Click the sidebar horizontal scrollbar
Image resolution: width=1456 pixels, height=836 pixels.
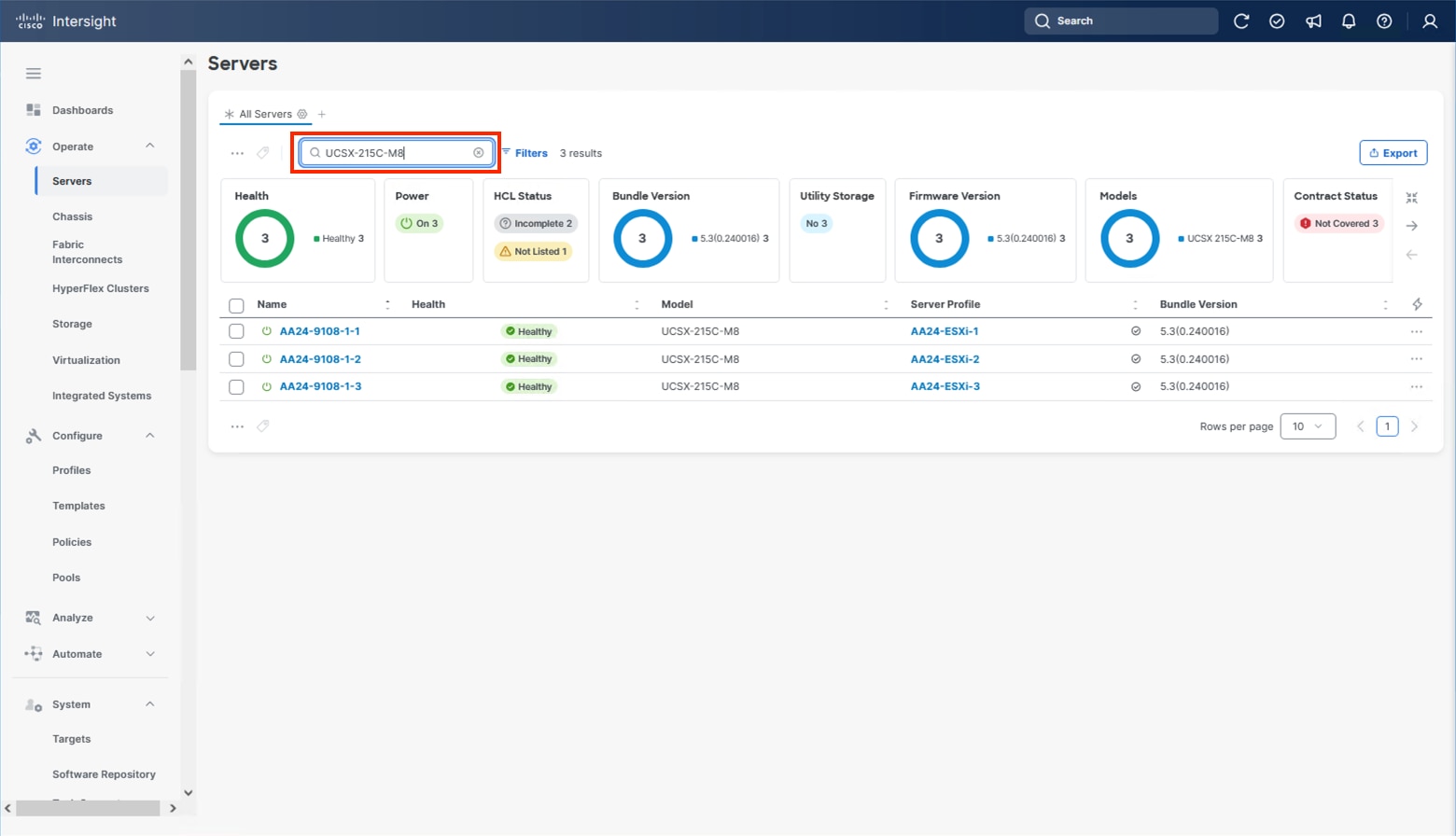(x=88, y=808)
